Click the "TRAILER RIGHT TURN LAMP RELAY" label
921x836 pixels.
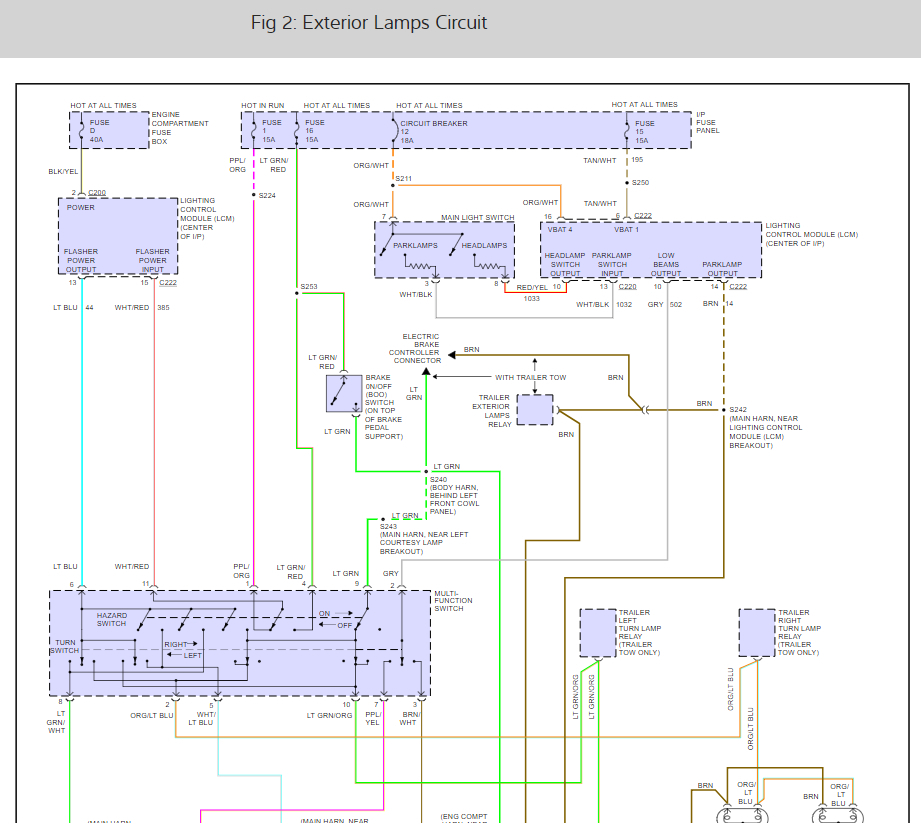tap(799, 633)
